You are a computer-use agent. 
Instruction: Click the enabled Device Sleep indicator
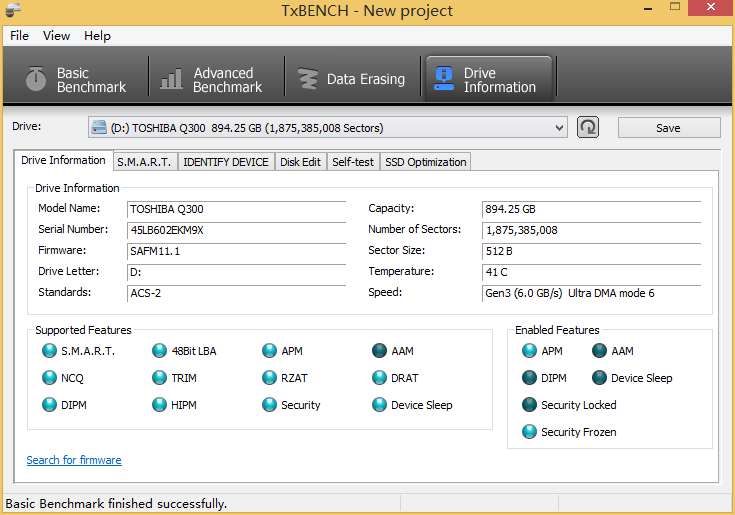coord(600,378)
